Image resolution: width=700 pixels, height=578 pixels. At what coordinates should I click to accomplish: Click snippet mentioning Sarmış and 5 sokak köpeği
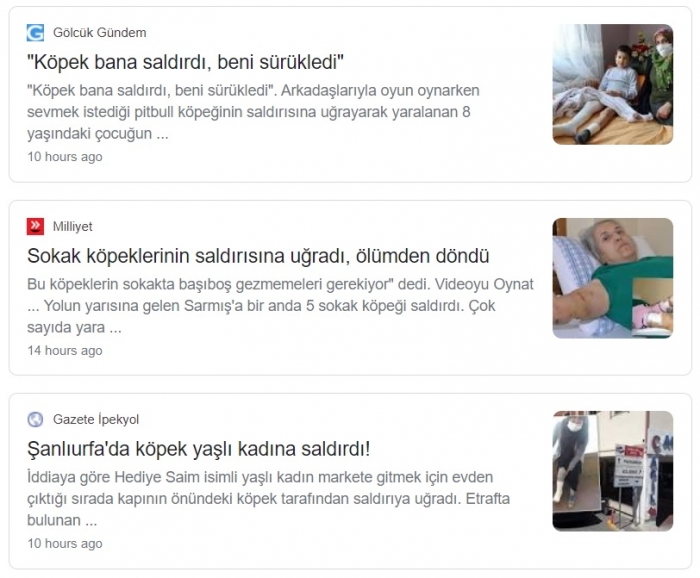click(280, 306)
